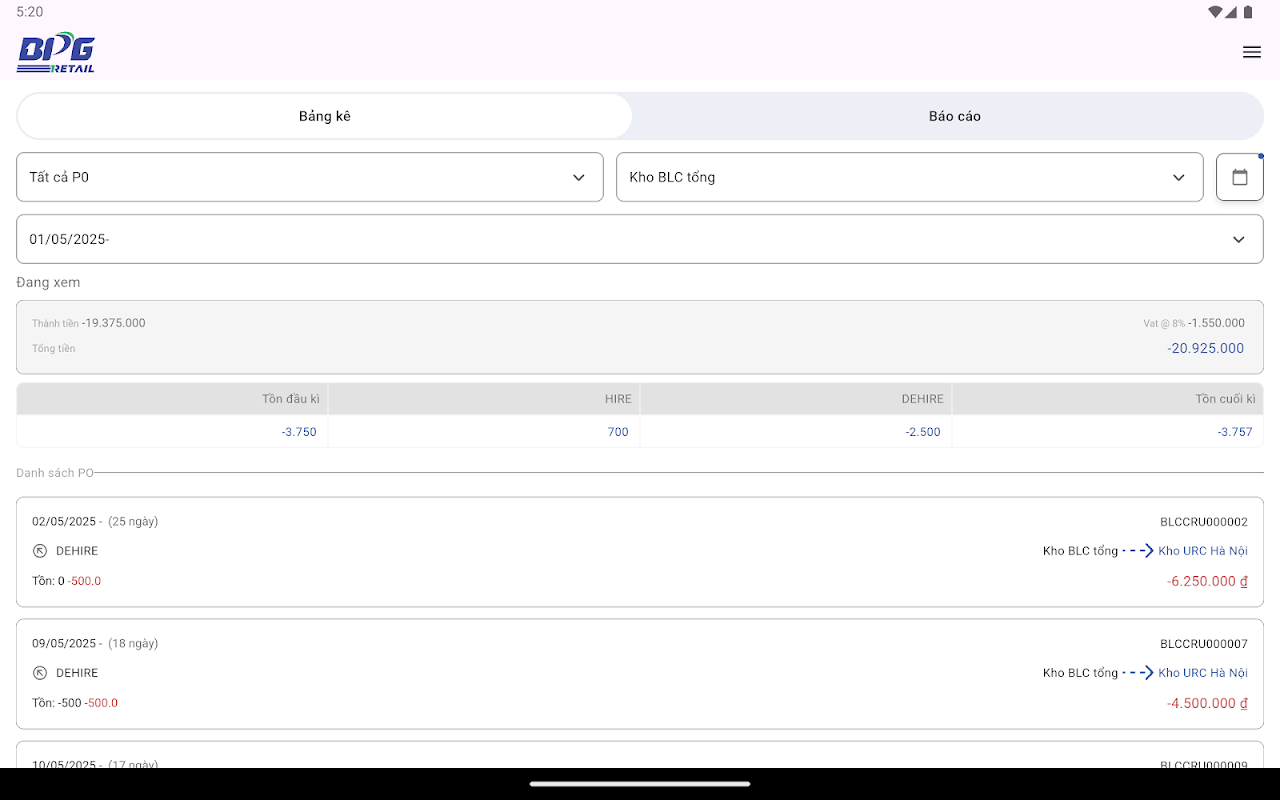This screenshot has height=800, width=1280.
Task: Tap the DEHIRE value -2.500
Action: pos(923,432)
